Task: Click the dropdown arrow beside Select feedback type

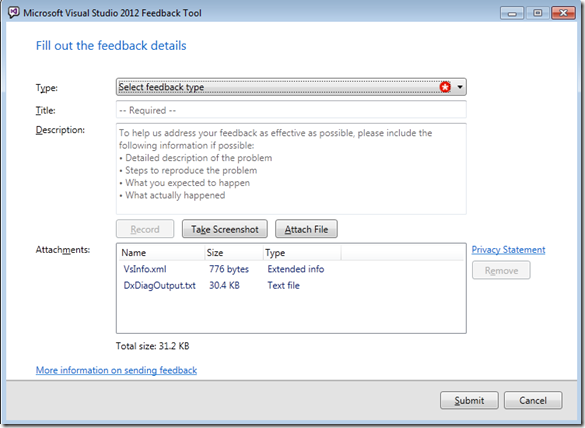Action: (460, 87)
